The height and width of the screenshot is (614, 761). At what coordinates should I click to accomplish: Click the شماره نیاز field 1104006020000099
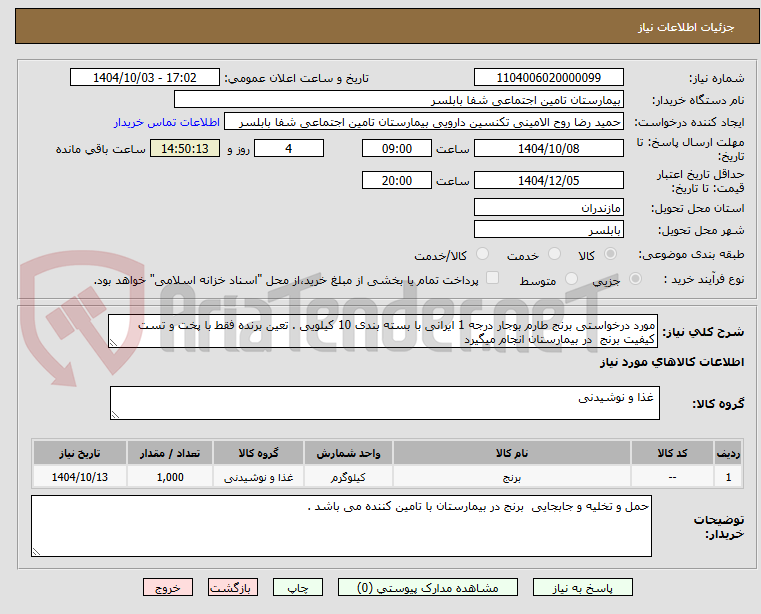548,78
